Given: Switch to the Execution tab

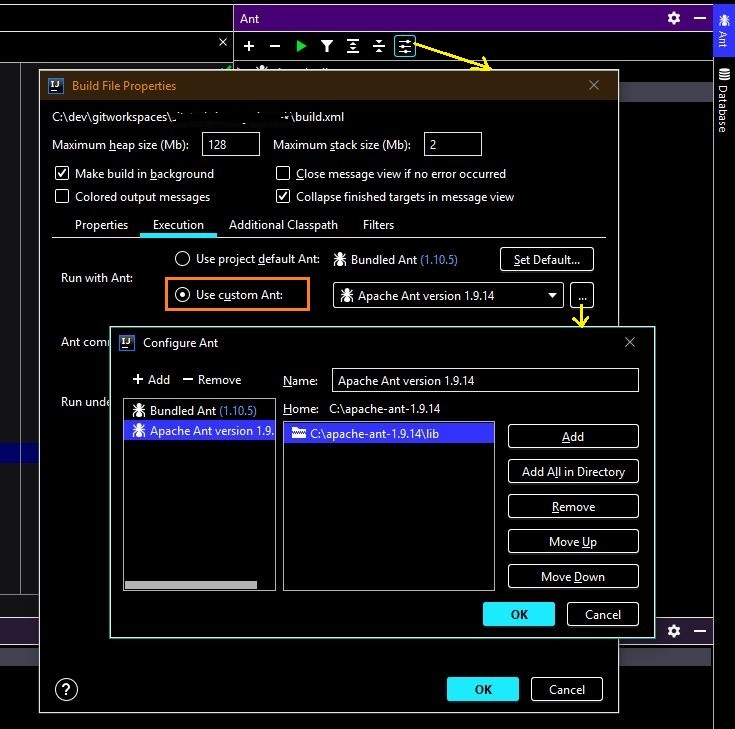Looking at the screenshot, I should pos(178,225).
